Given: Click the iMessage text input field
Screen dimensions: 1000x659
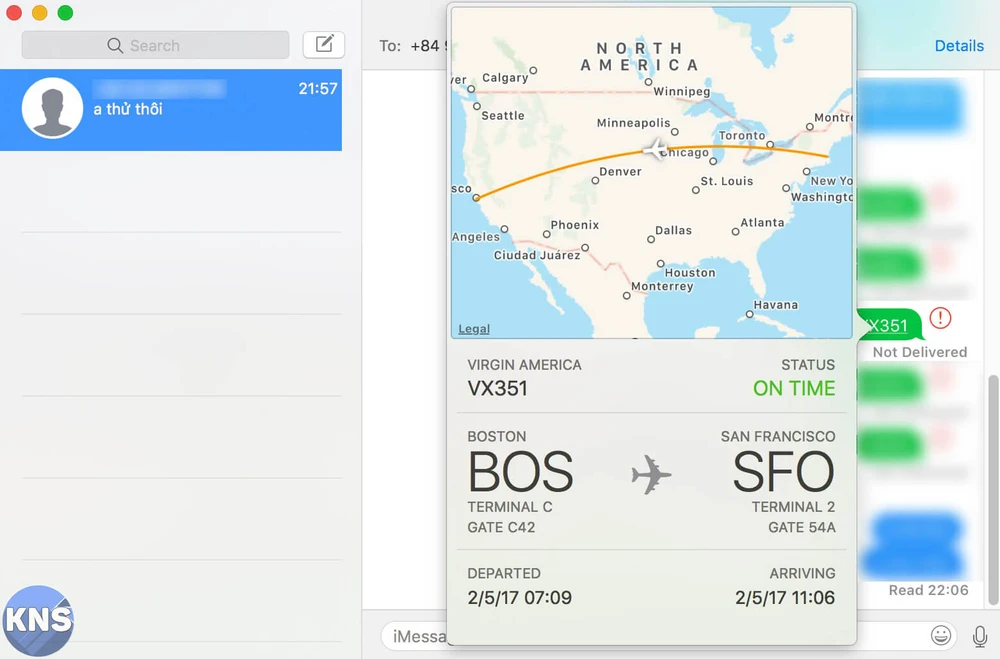Looking at the screenshot, I should tap(415, 636).
